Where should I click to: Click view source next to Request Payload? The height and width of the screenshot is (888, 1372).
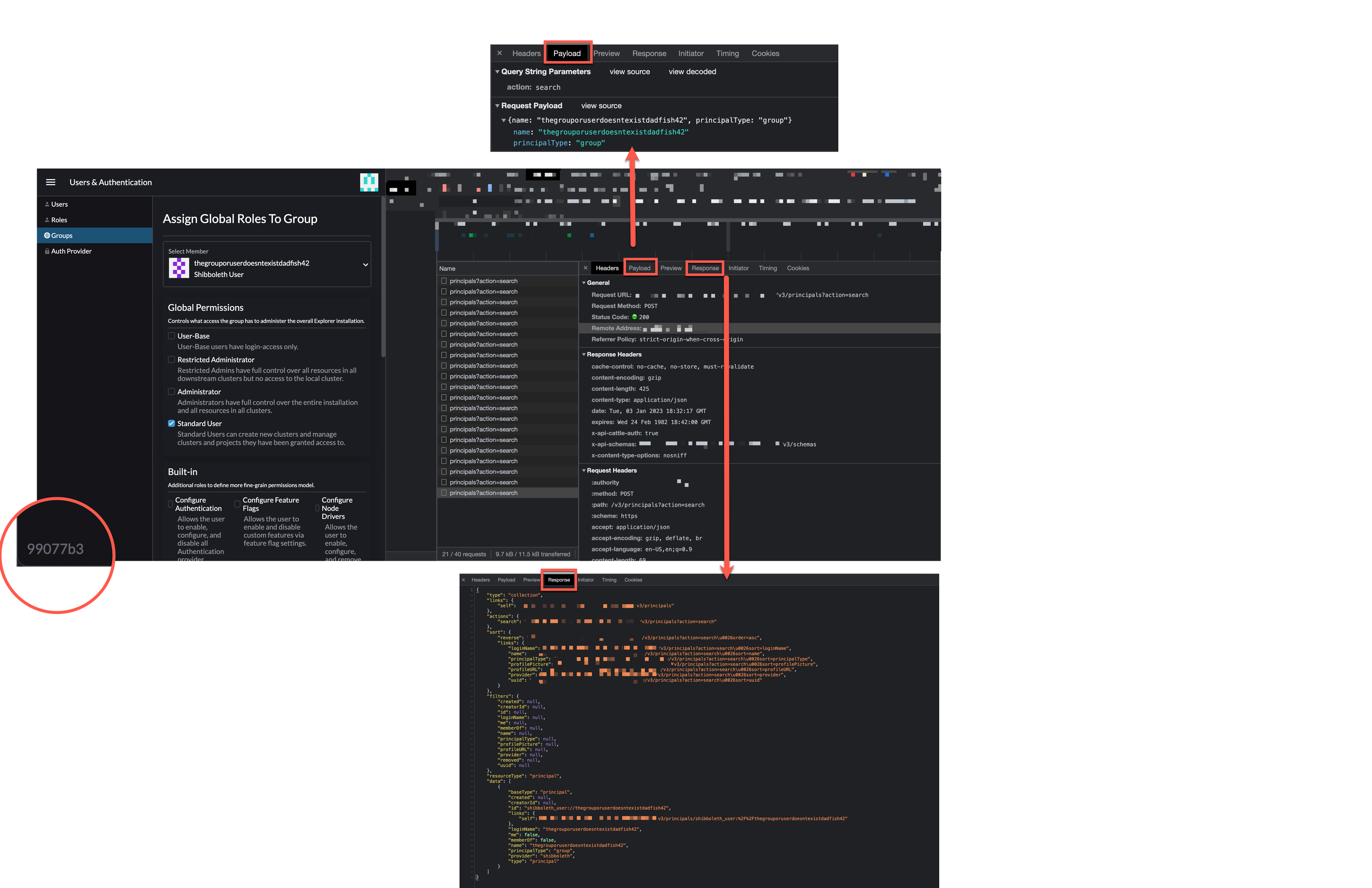pyautogui.click(x=601, y=105)
